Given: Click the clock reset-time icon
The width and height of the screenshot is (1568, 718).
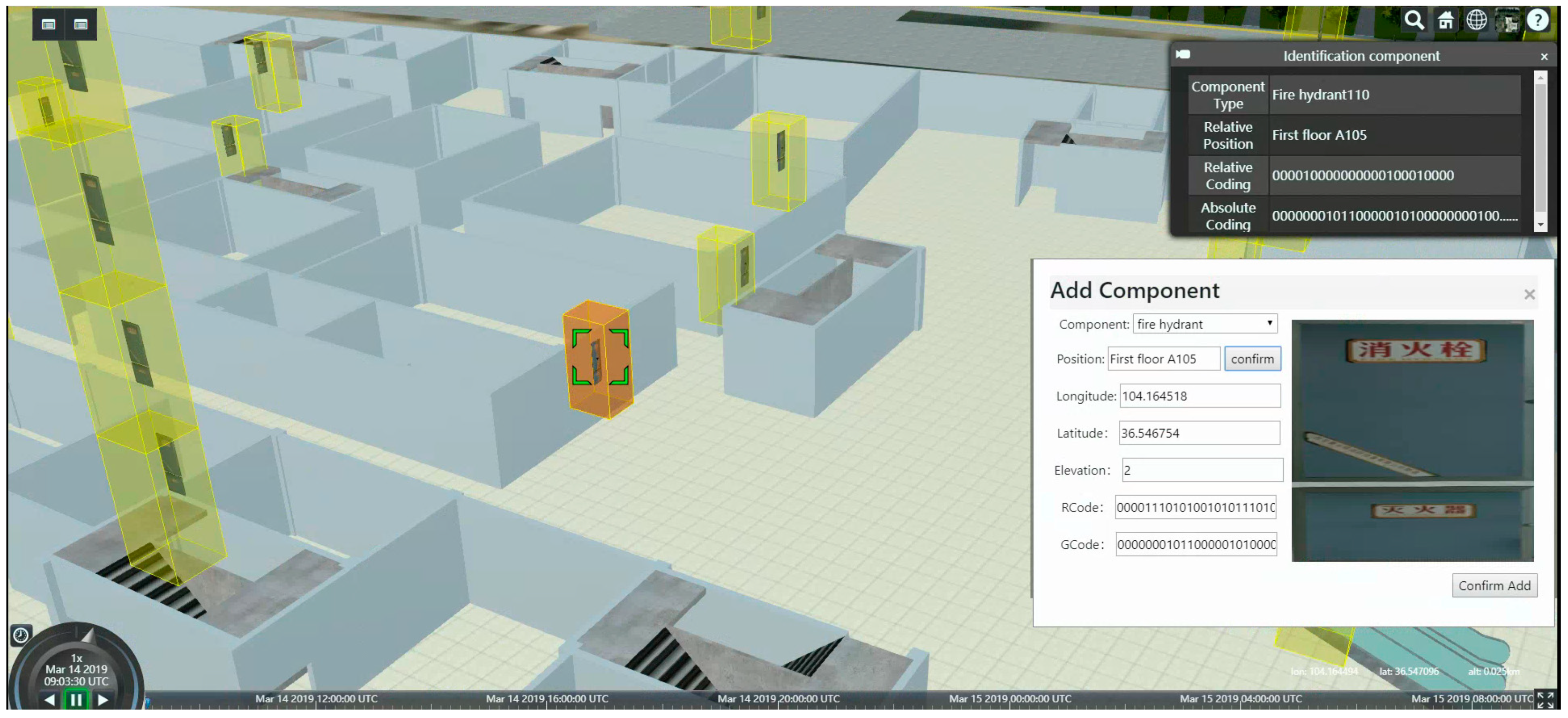Looking at the screenshot, I should point(21,635).
